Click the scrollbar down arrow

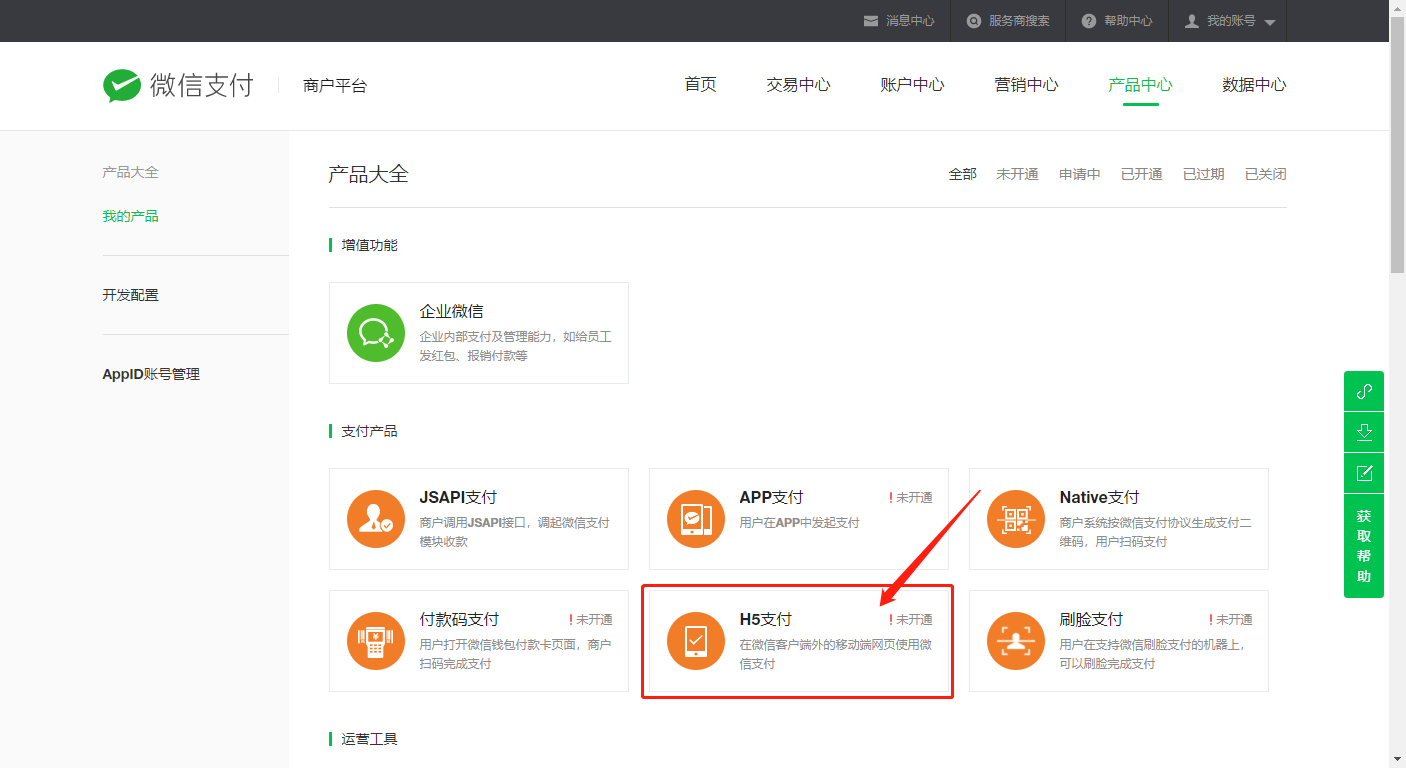[1398, 759]
